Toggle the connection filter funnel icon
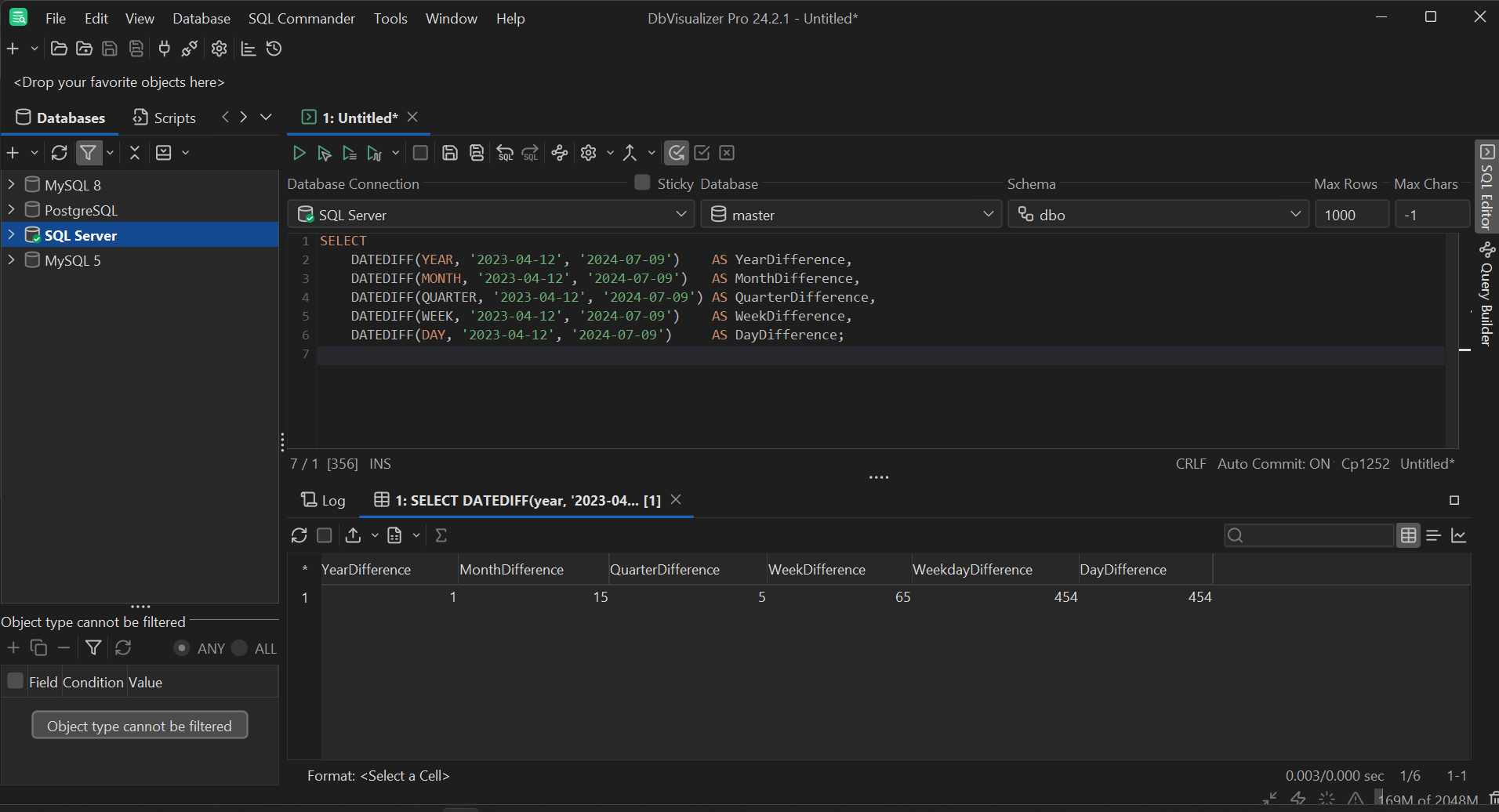 coord(89,153)
